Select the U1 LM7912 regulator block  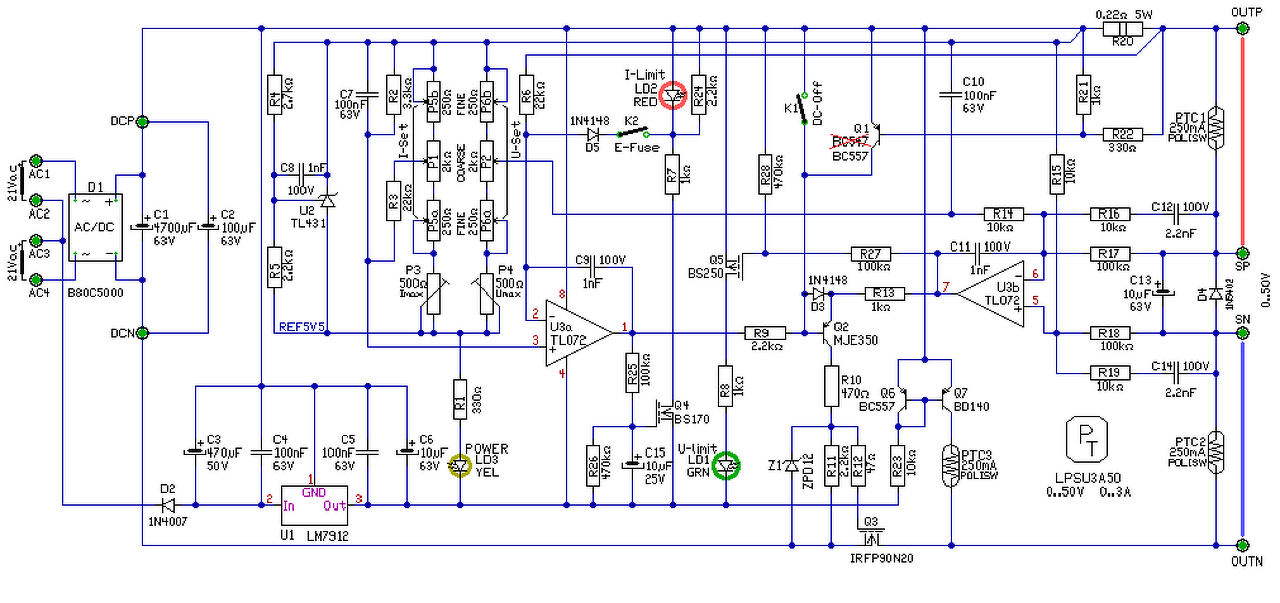315,507
